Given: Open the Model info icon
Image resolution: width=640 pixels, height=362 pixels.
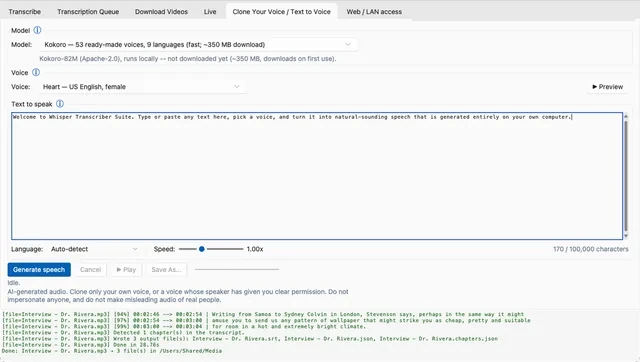Looking at the screenshot, I should pos(37,30).
